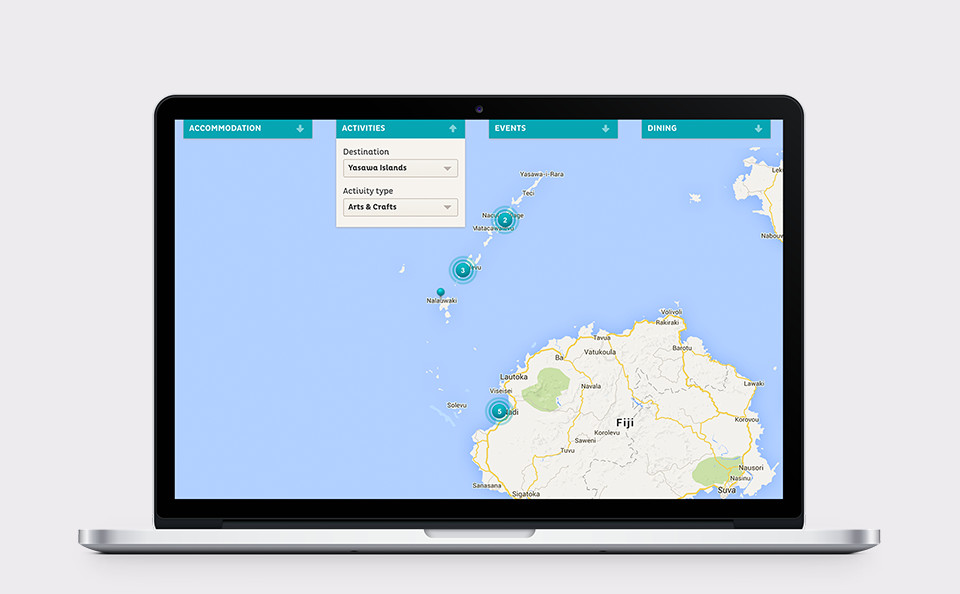Image resolution: width=960 pixels, height=594 pixels.
Task: Click the Tavua town label
Action: pos(602,337)
